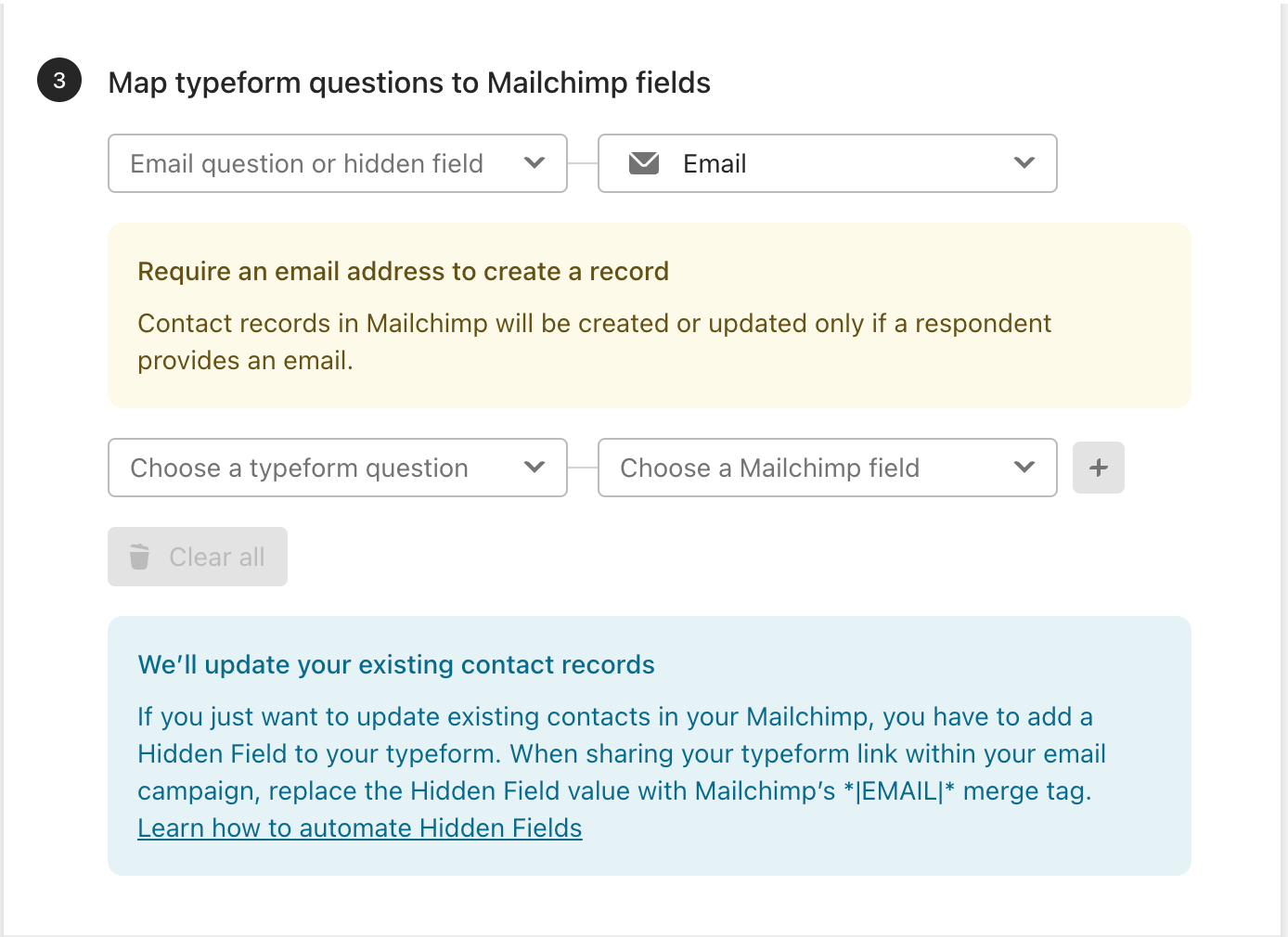Click the envelope icon in Email field
The image size is (1288, 937).
click(x=644, y=163)
